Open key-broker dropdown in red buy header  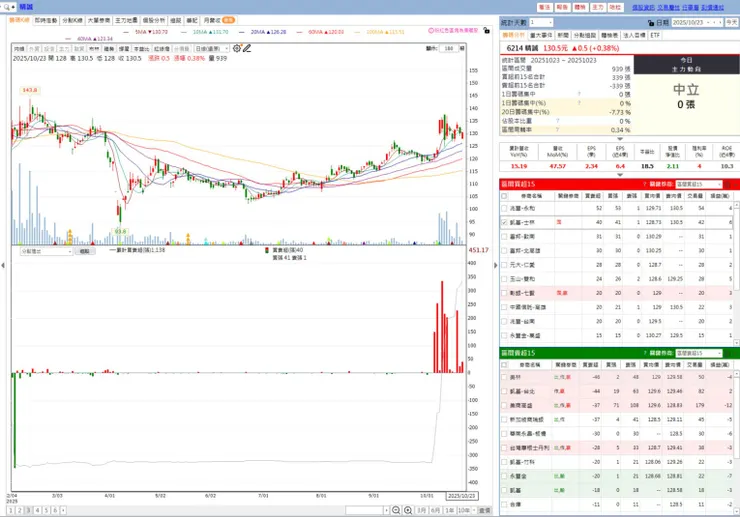coord(698,184)
